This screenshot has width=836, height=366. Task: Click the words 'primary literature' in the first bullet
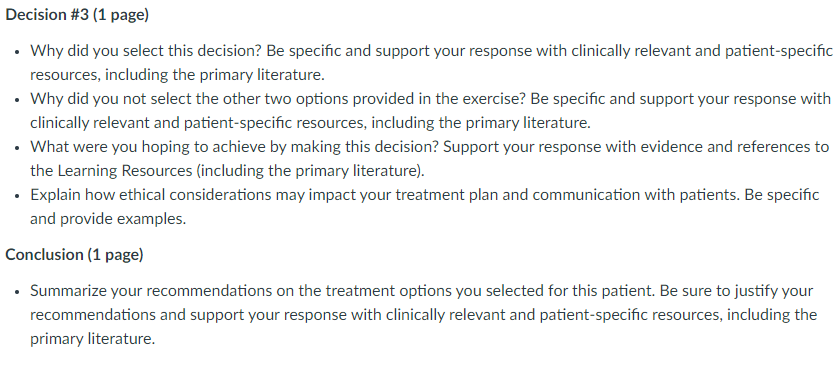pos(261,75)
